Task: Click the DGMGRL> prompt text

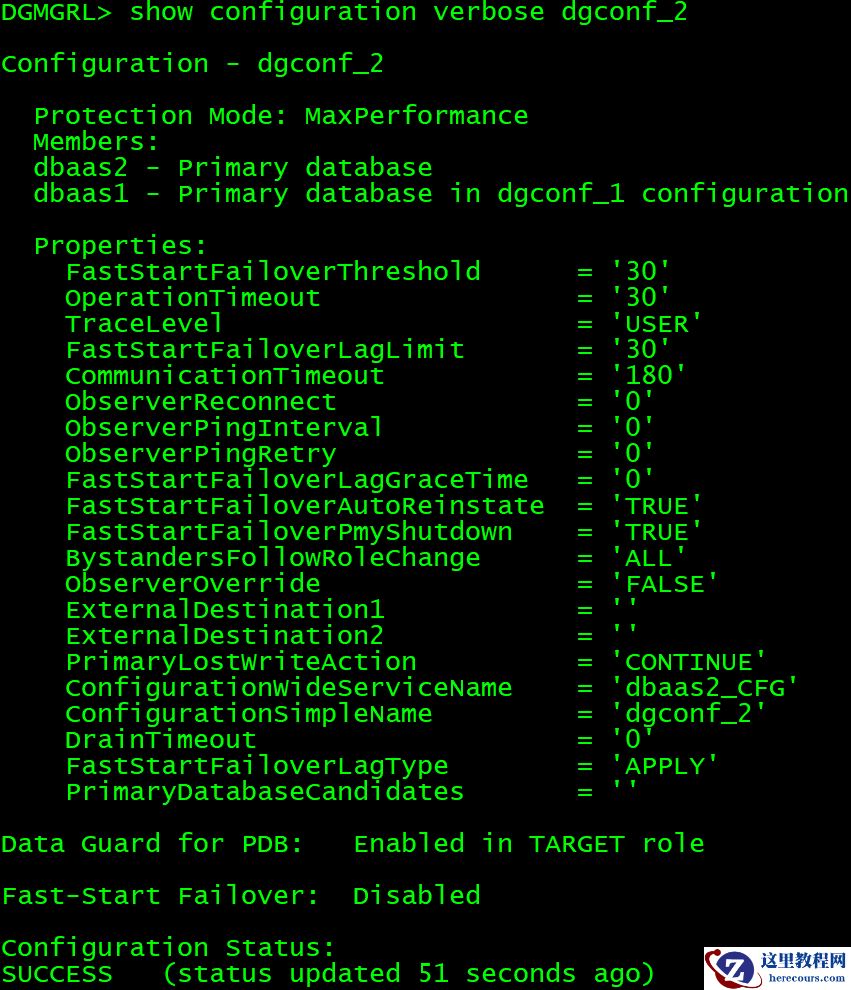Action: pos(56,13)
